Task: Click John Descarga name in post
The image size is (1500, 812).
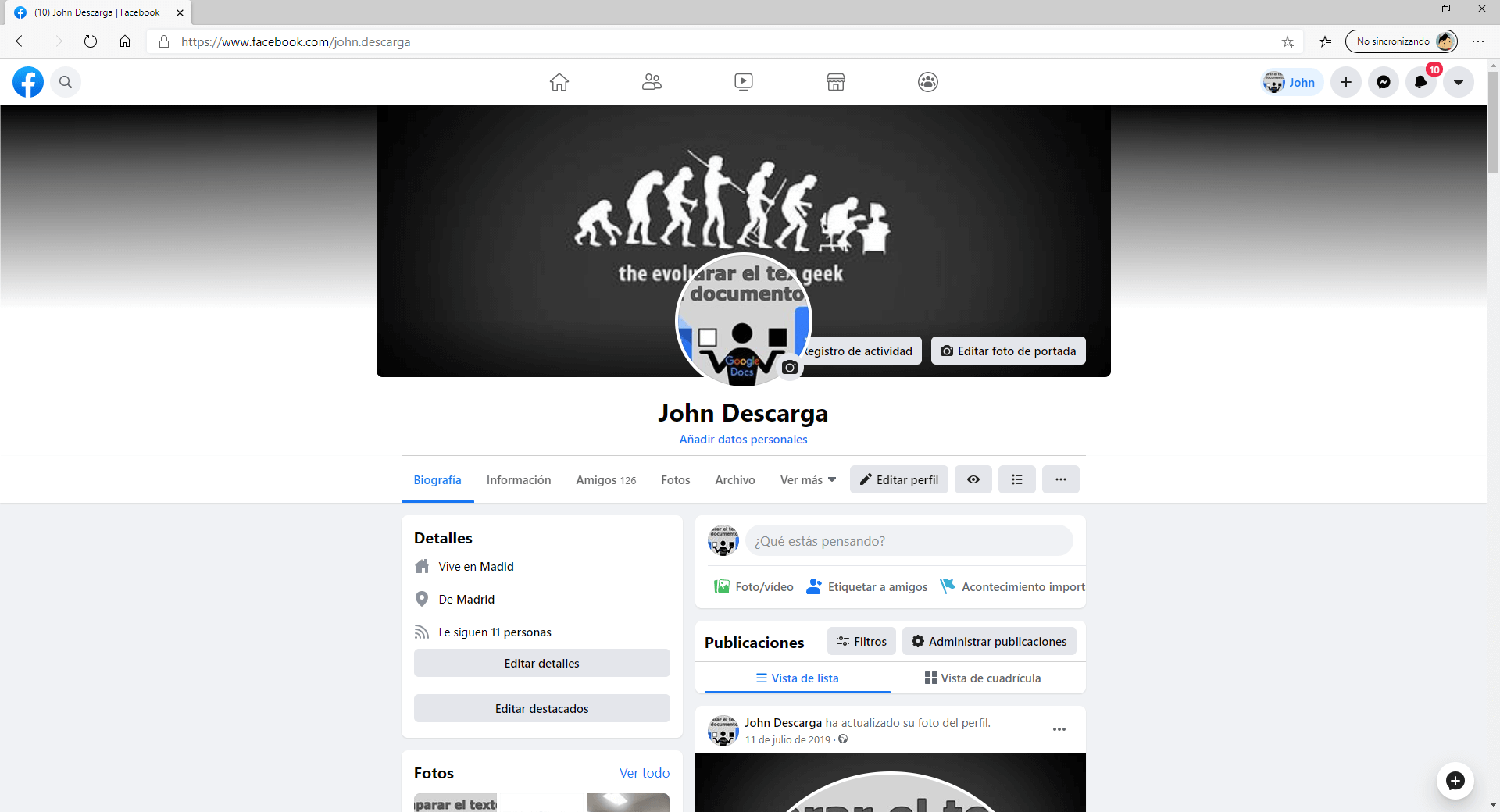Action: pos(783,723)
